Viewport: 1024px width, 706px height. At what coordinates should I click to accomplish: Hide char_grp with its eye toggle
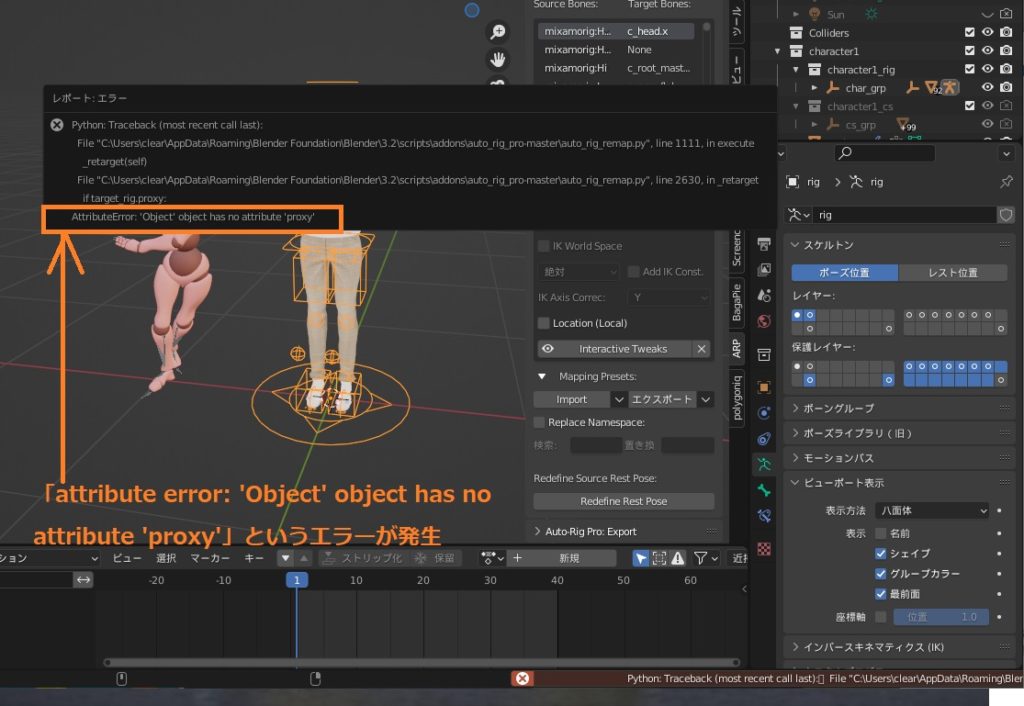[988, 88]
